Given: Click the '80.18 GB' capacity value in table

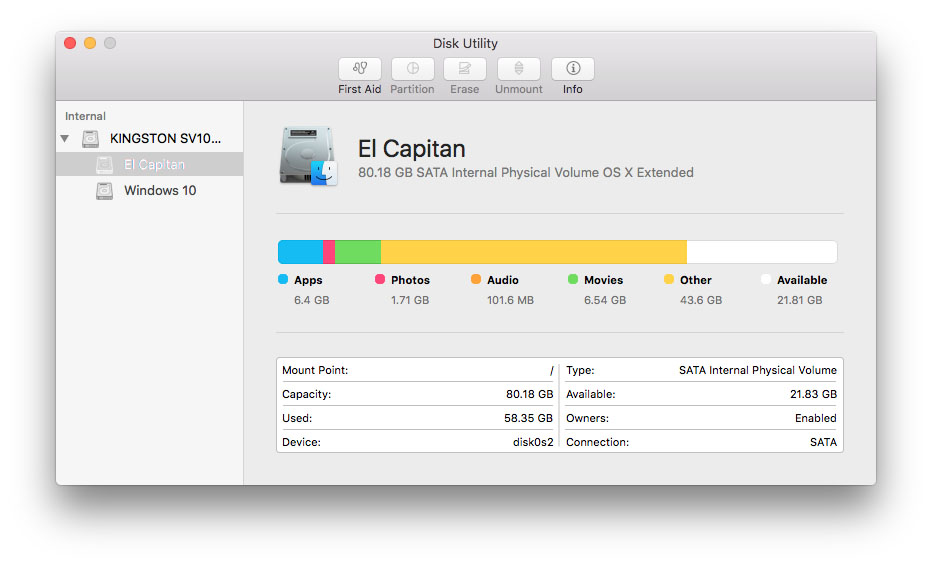Looking at the screenshot, I should [530, 394].
